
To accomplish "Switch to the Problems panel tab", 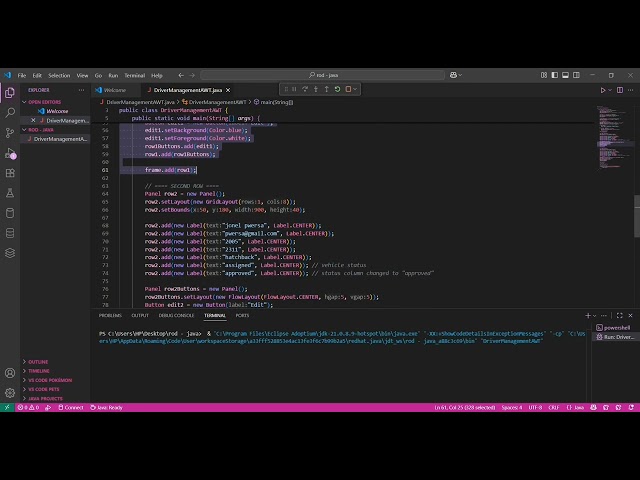I will 110,316.
